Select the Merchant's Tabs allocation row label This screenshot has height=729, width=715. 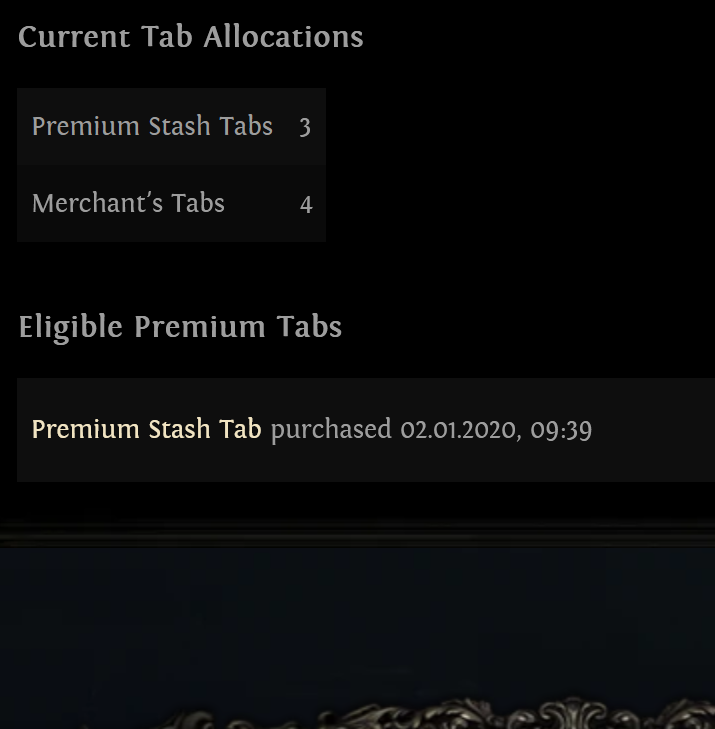(x=128, y=203)
